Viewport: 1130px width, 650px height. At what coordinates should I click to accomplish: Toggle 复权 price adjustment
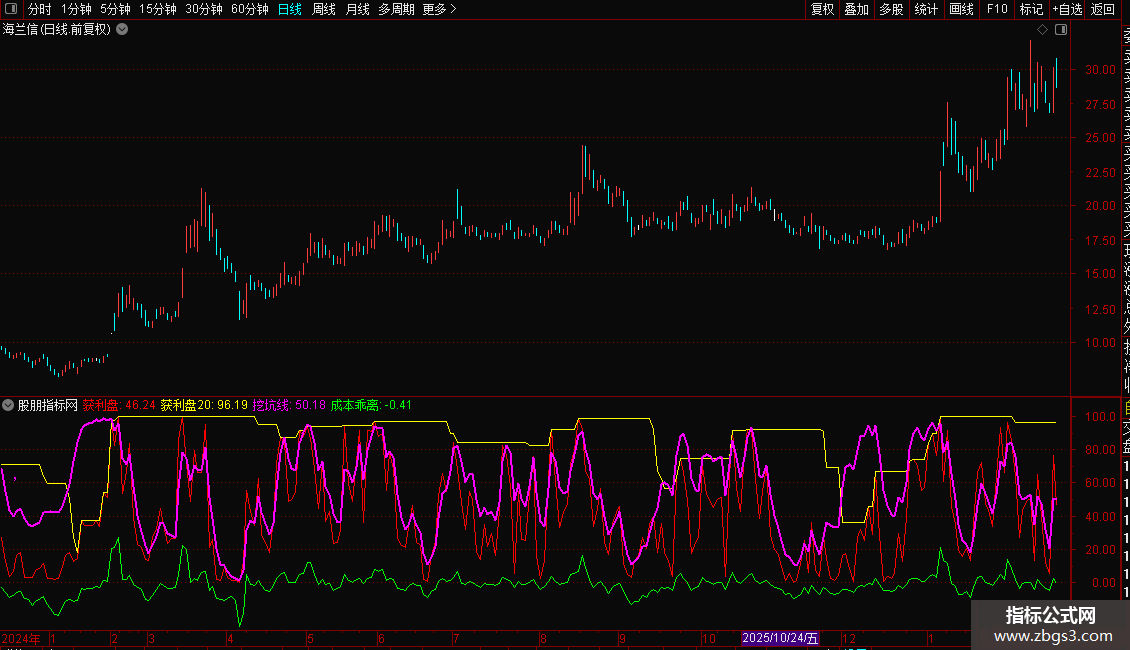822,9
